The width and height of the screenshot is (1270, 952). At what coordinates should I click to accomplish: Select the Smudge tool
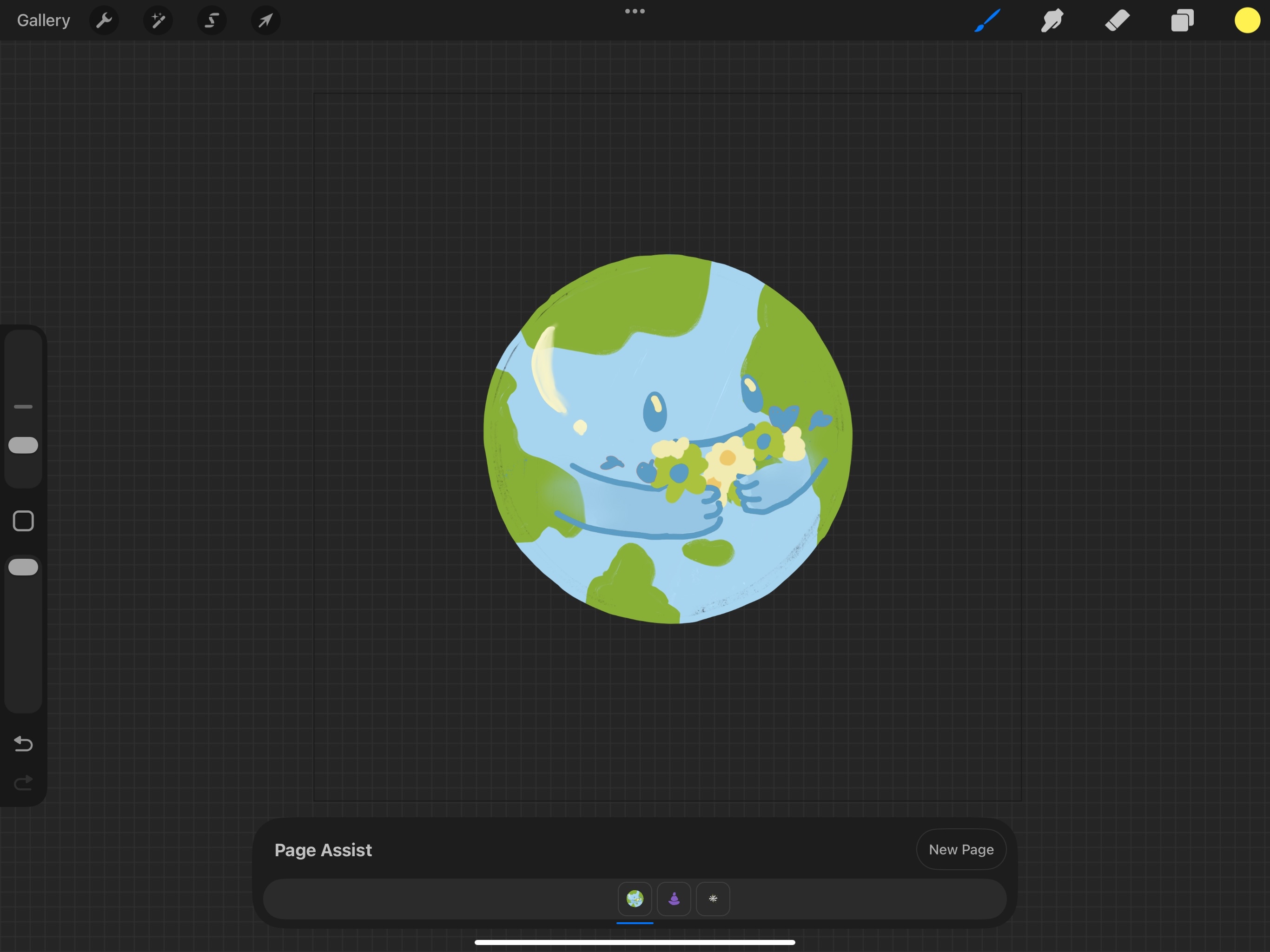[1052, 20]
